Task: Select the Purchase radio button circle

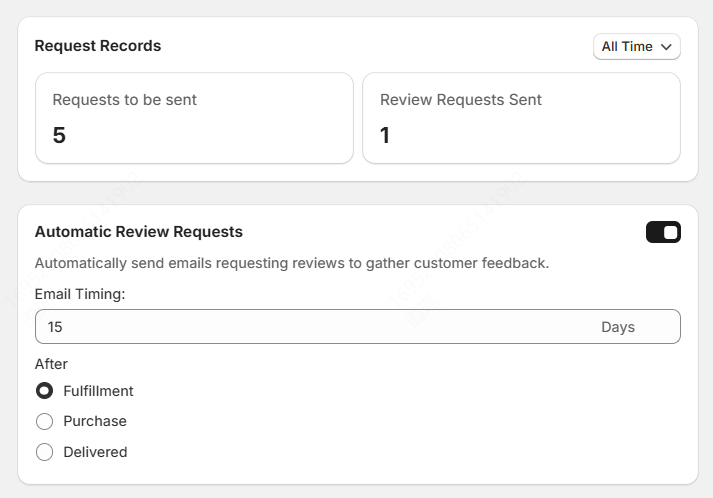Action: pos(44,422)
